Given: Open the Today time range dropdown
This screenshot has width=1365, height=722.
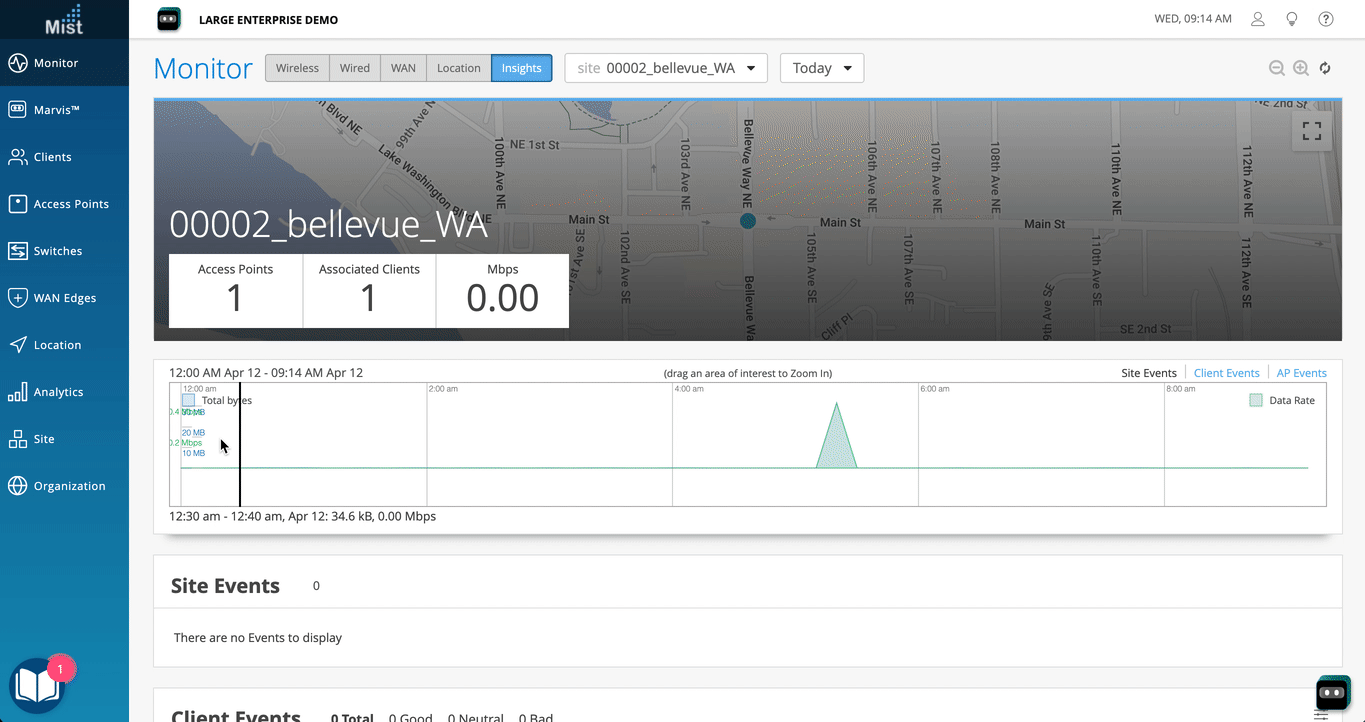Looking at the screenshot, I should tap(821, 68).
